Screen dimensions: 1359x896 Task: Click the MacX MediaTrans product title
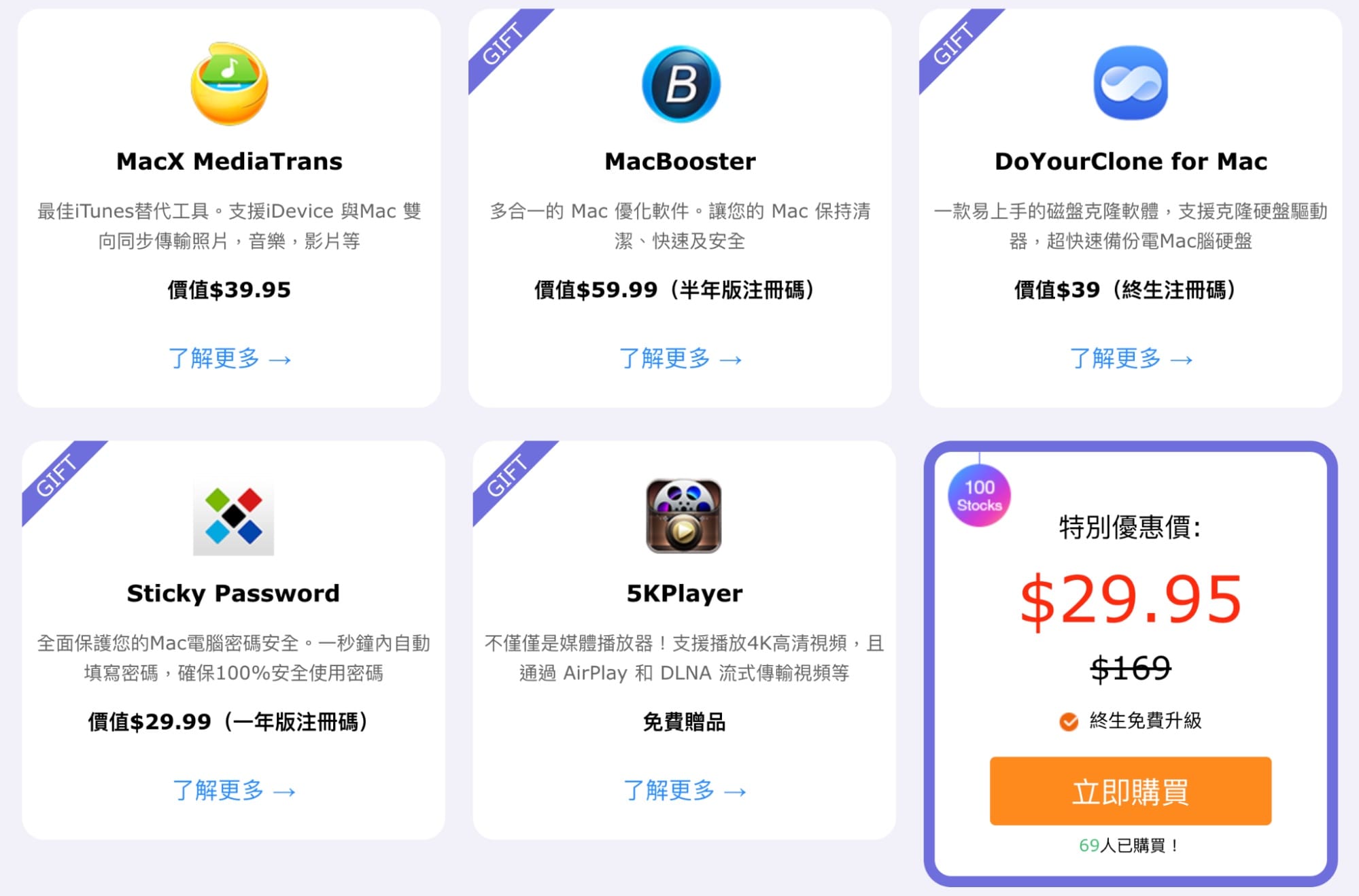point(229,161)
